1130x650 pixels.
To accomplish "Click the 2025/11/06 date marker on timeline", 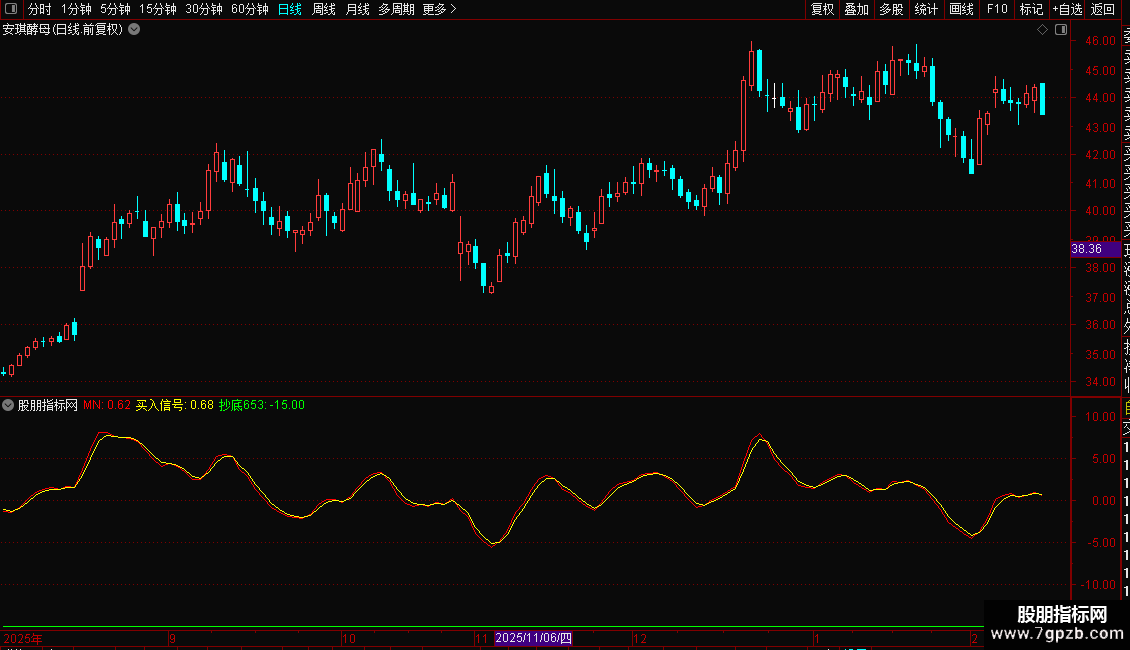I will tap(533, 638).
